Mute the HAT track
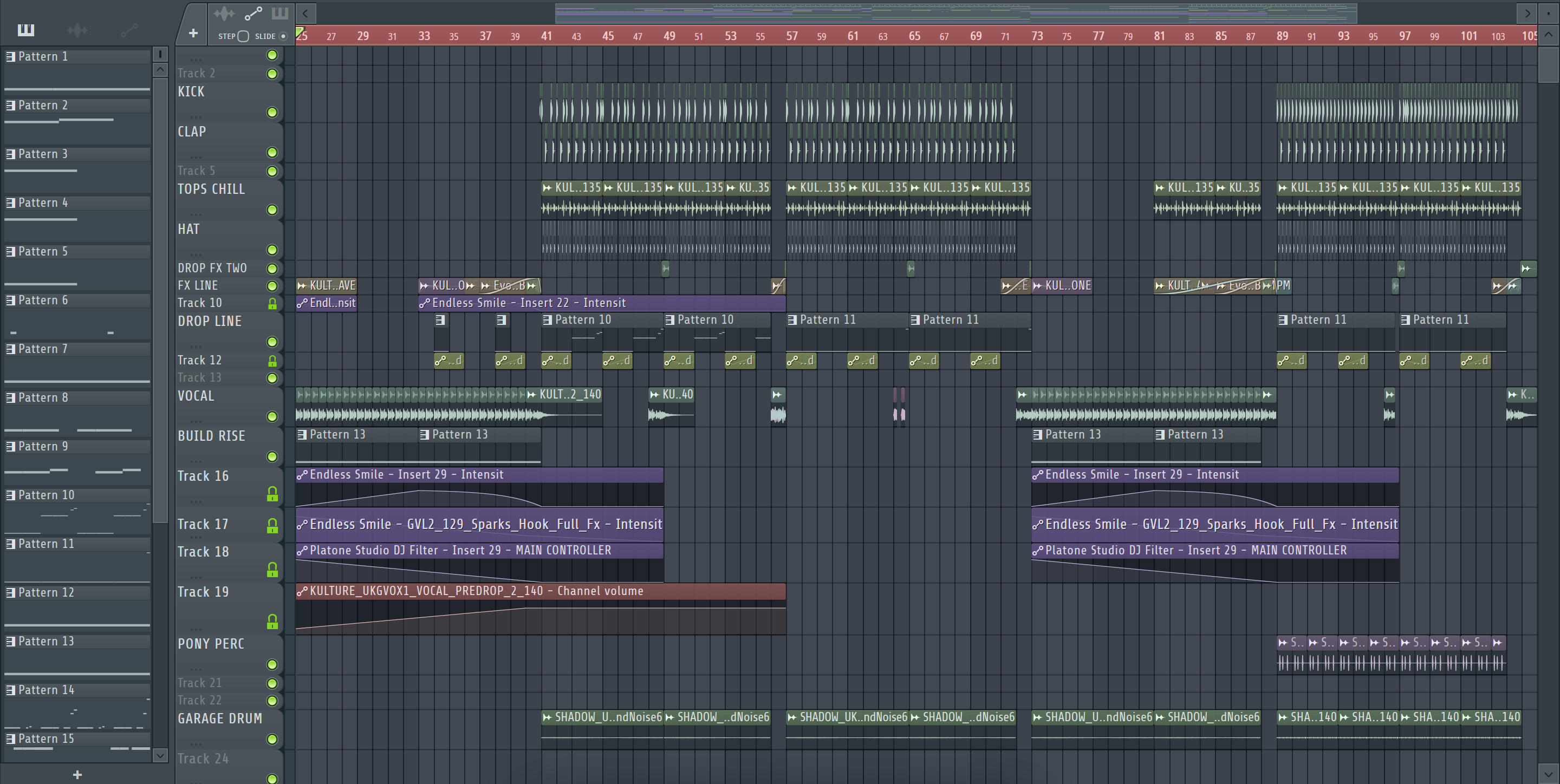The height and width of the screenshot is (784, 1560). (272, 250)
